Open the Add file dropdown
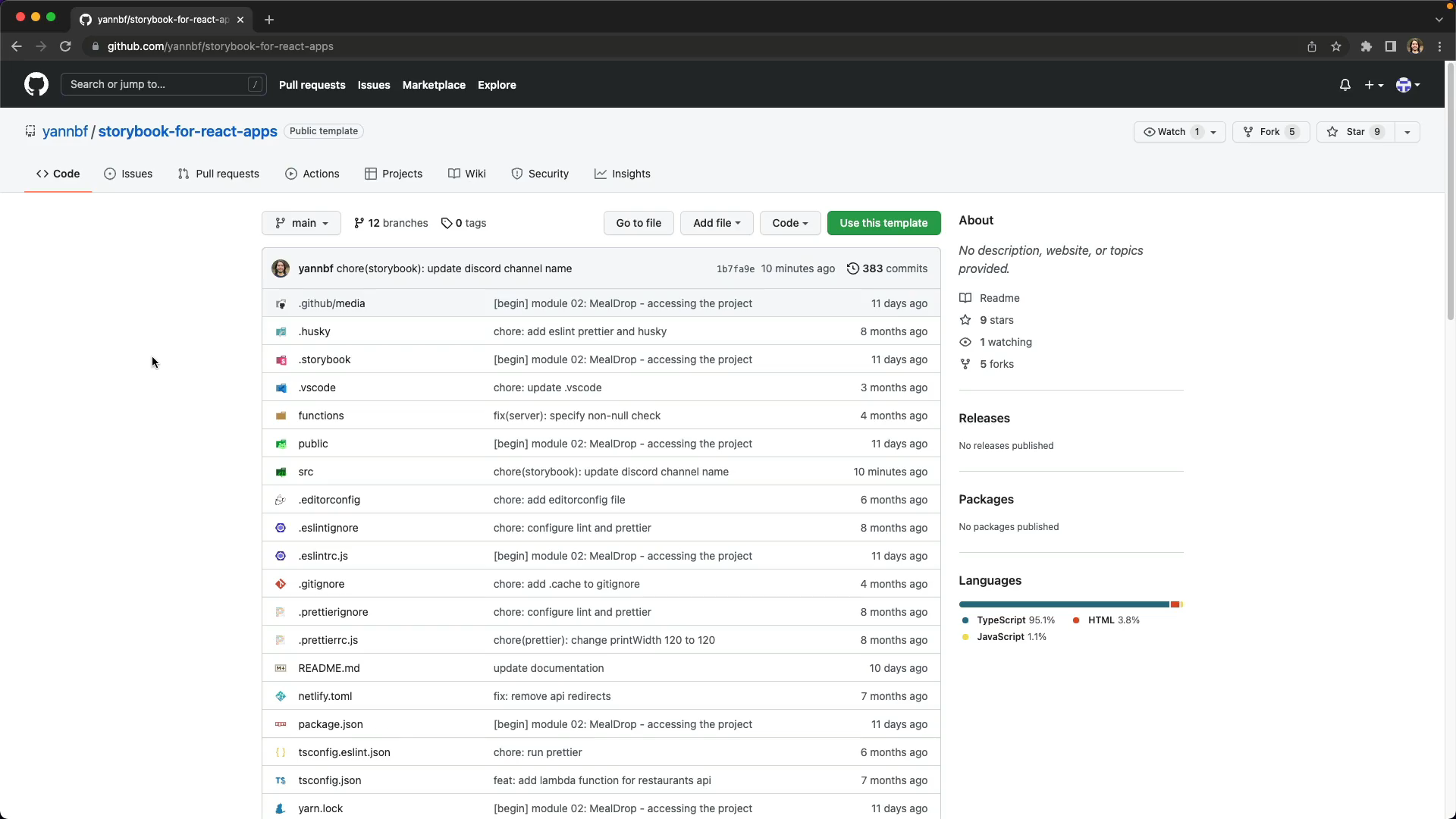Viewport: 1456px width, 819px height. [716, 223]
